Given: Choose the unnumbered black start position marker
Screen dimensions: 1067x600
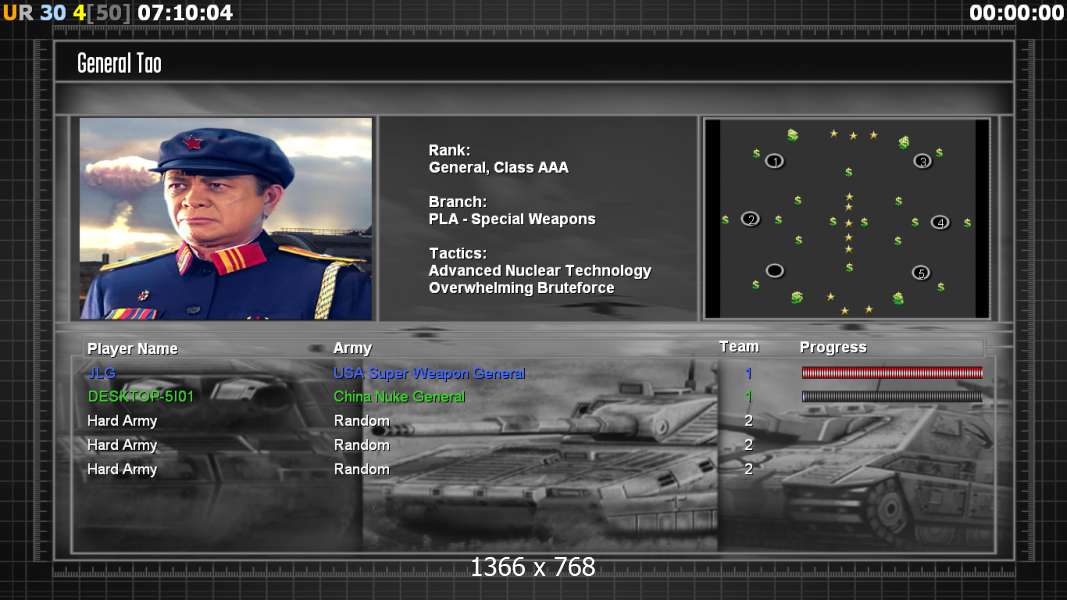Looking at the screenshot, I should [774, 271].
